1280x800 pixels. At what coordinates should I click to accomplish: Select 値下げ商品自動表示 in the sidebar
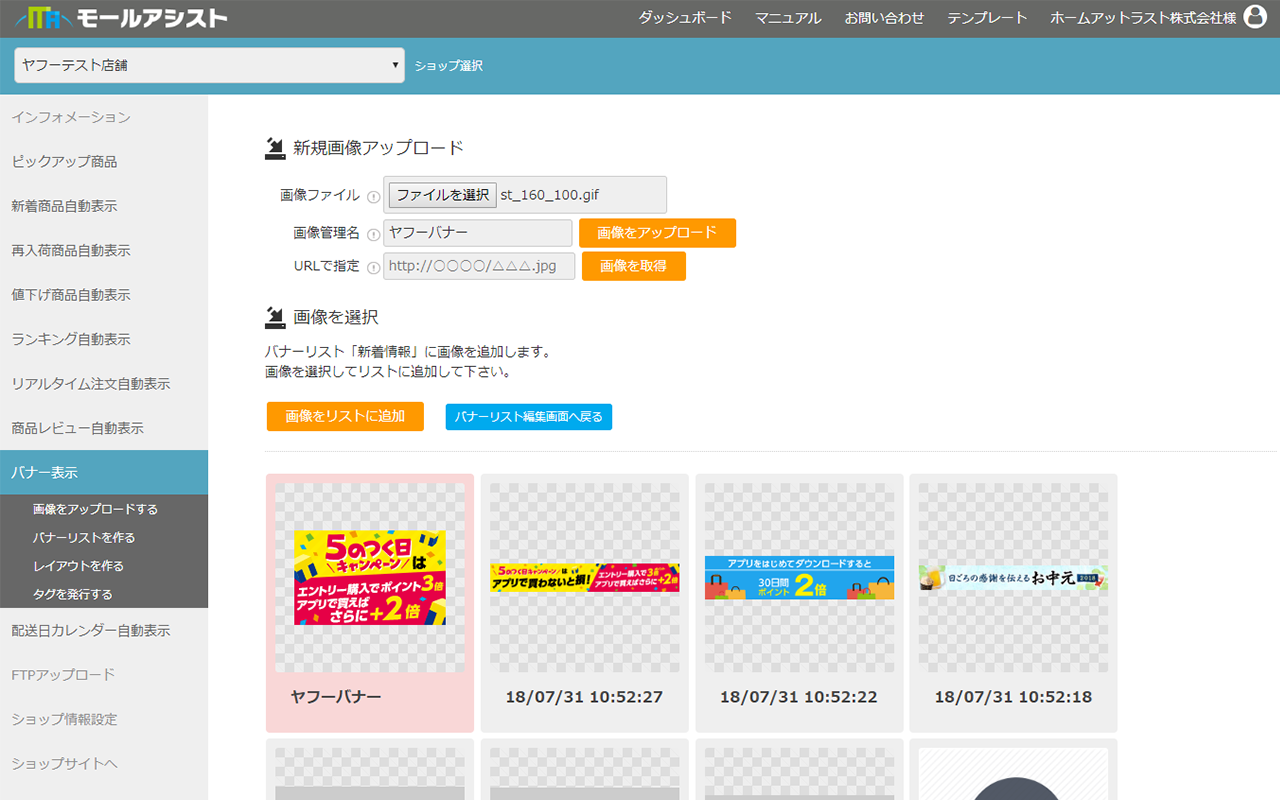click(x=104, y=295)
